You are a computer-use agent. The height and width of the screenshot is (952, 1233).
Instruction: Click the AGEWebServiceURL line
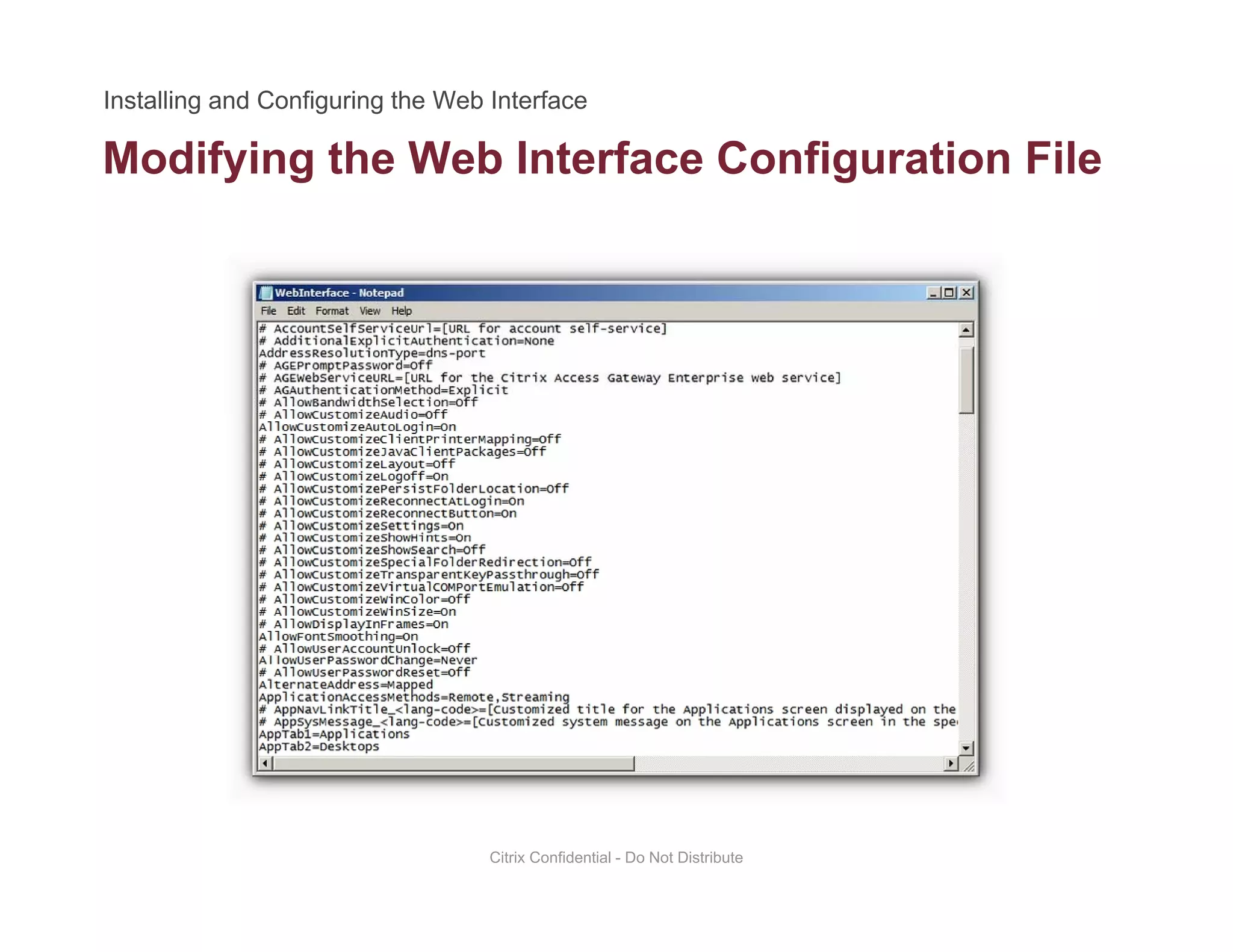(x=550, y=378)
